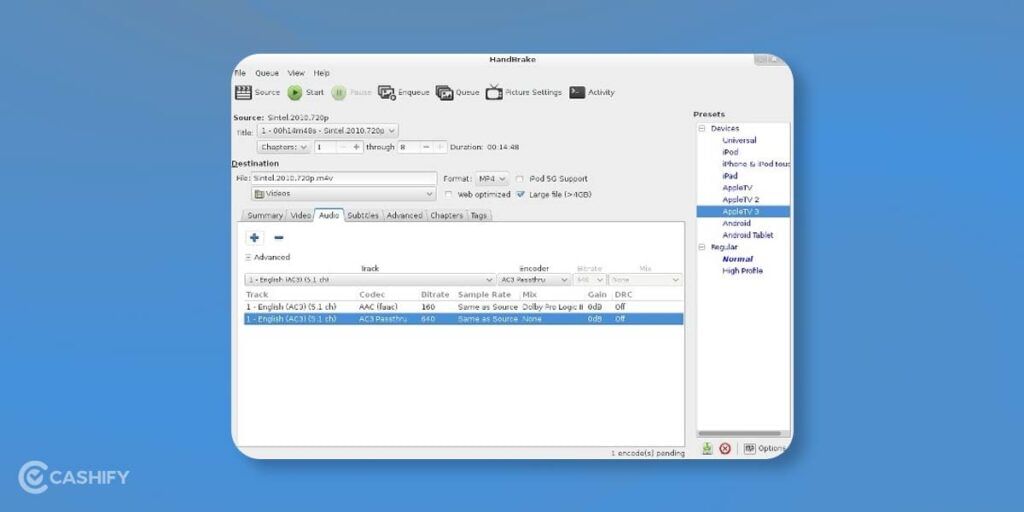Screen dimensions: 1024x512
Task: Select the AppleTV preset
Action: click(737, 187)
